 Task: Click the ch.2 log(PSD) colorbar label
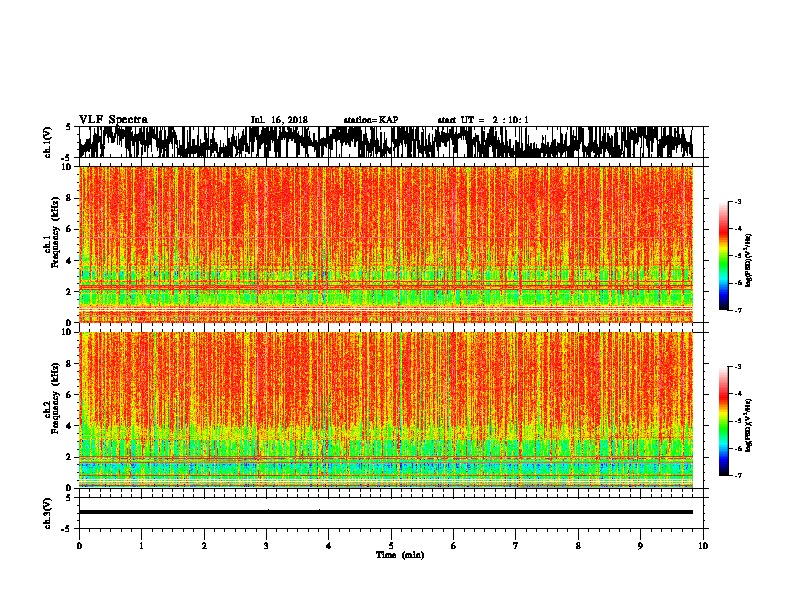749,425
